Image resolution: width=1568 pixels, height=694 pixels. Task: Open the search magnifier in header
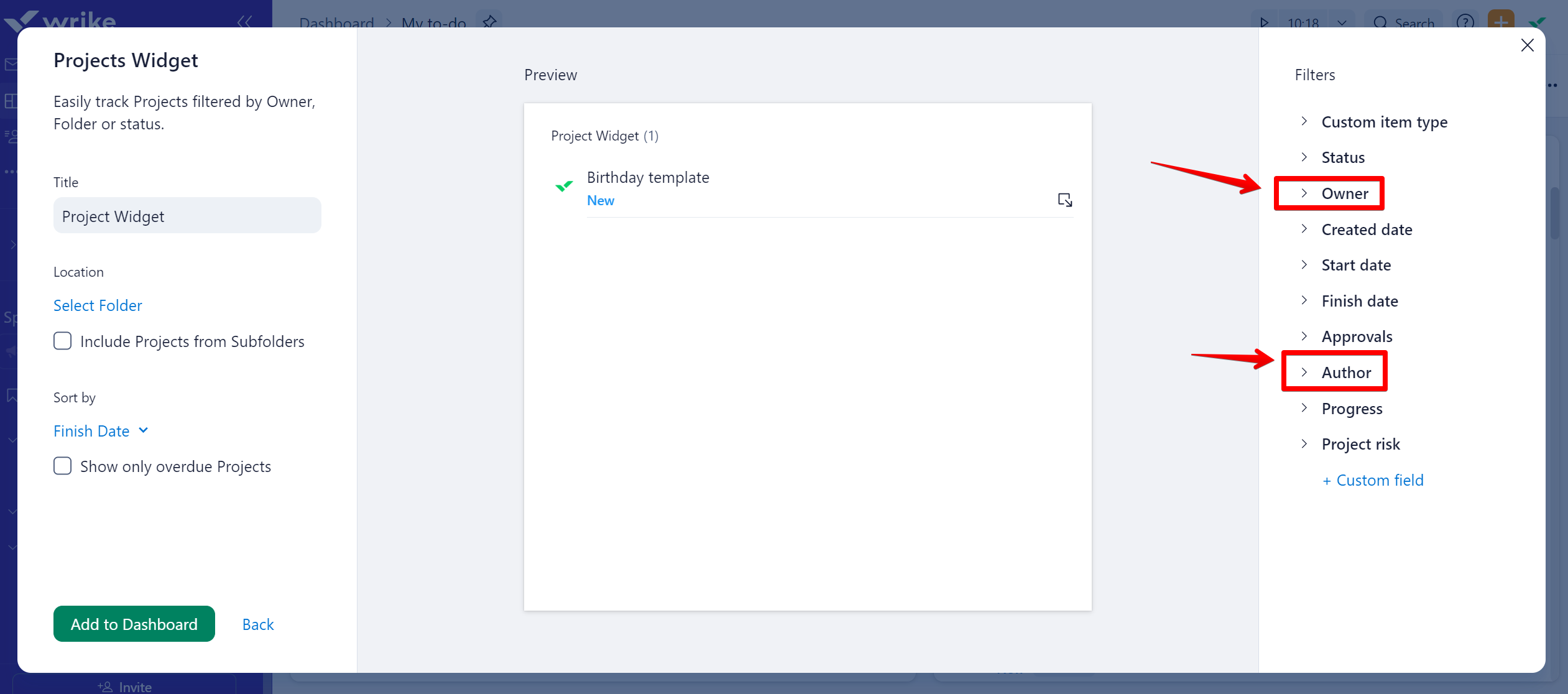[1380, 23]
